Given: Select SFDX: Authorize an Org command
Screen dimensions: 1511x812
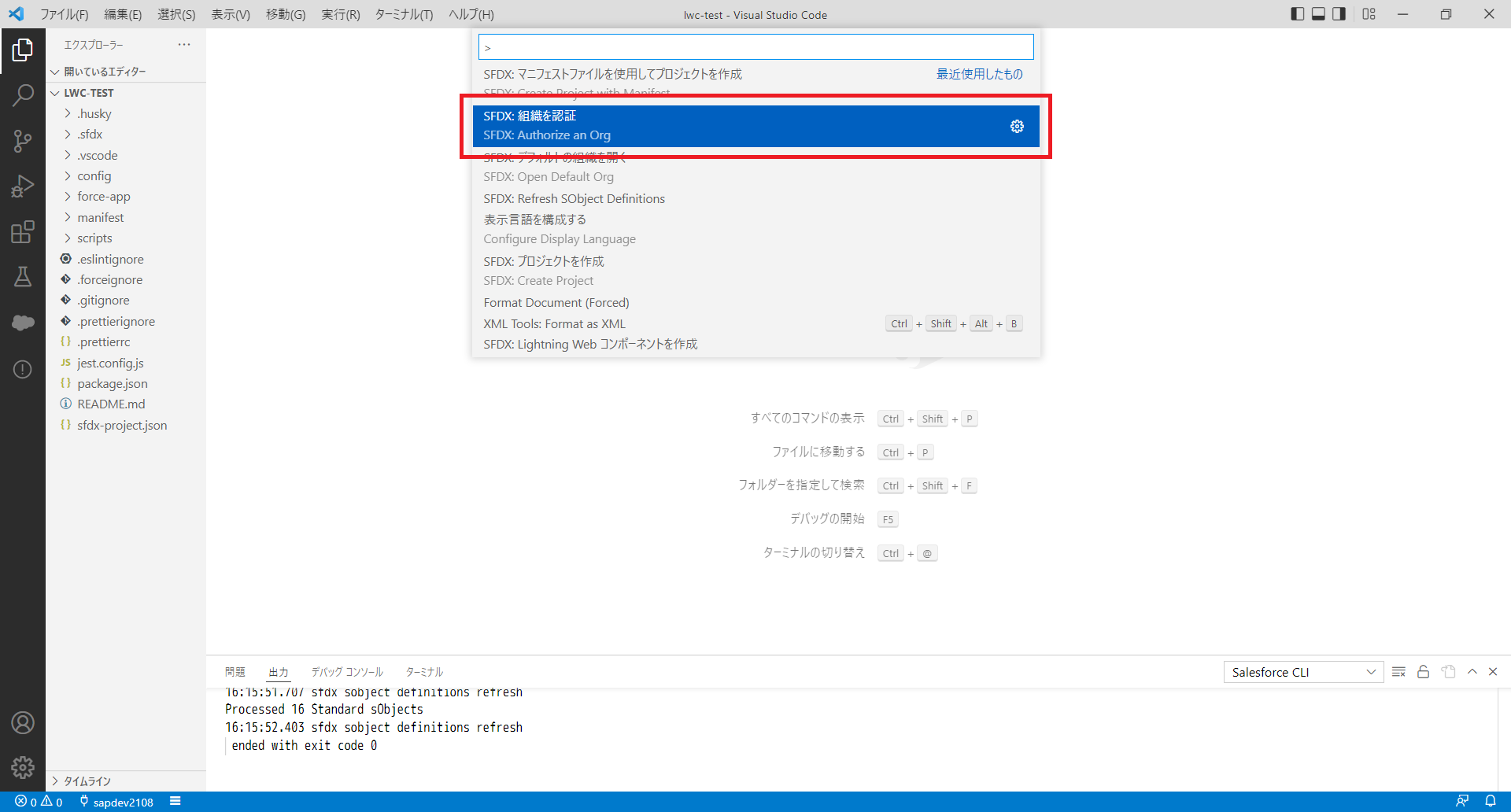Looking at the screenshot, I should (755, 126).
